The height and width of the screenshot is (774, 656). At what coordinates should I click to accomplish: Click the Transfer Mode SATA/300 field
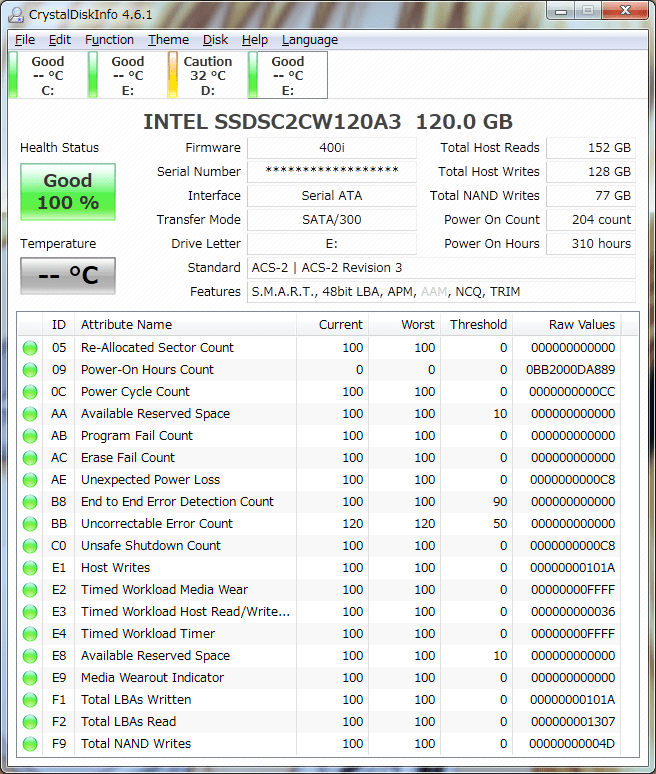332,220
